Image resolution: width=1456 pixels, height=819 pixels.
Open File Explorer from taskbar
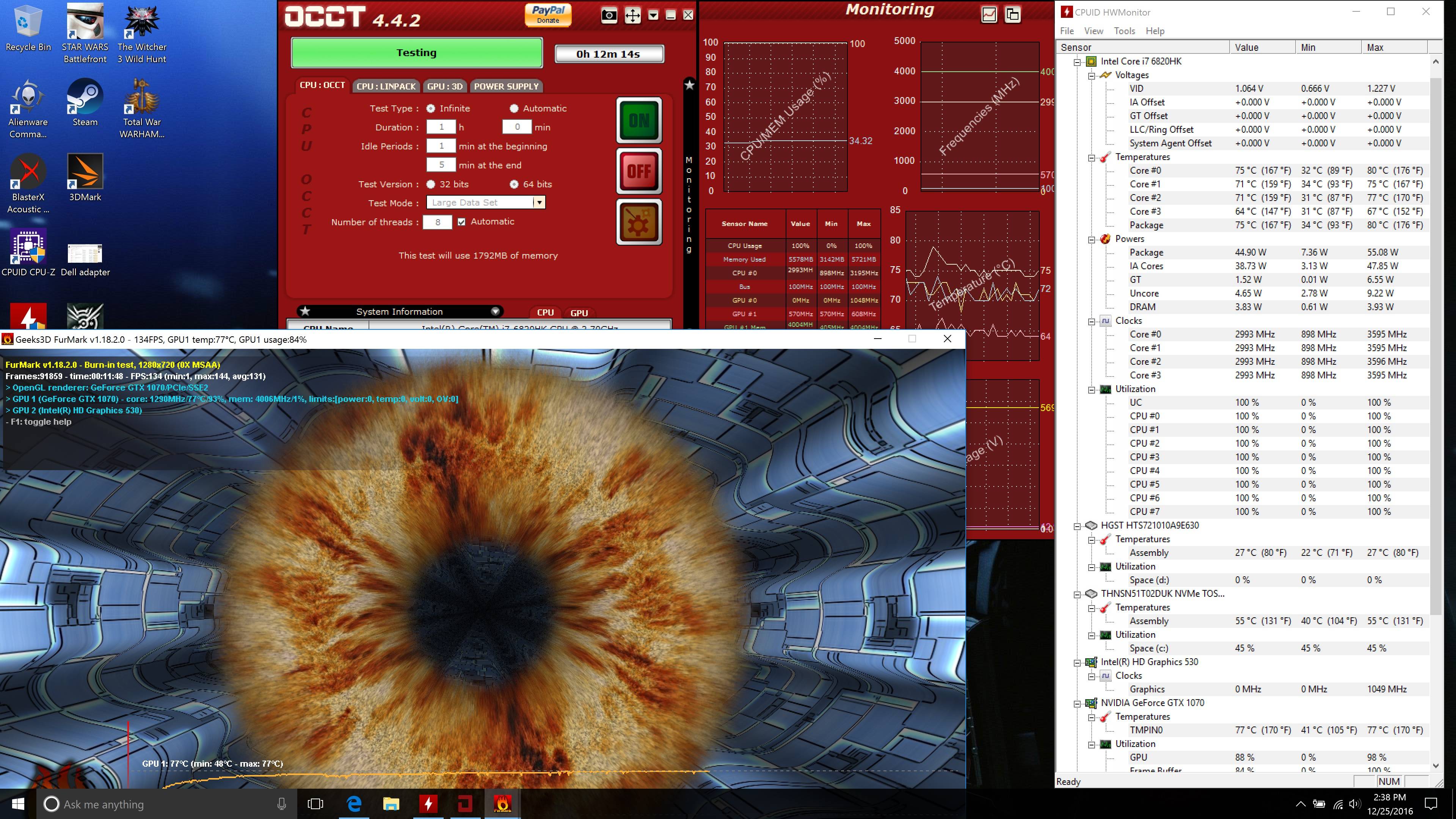tap(391, 804)
